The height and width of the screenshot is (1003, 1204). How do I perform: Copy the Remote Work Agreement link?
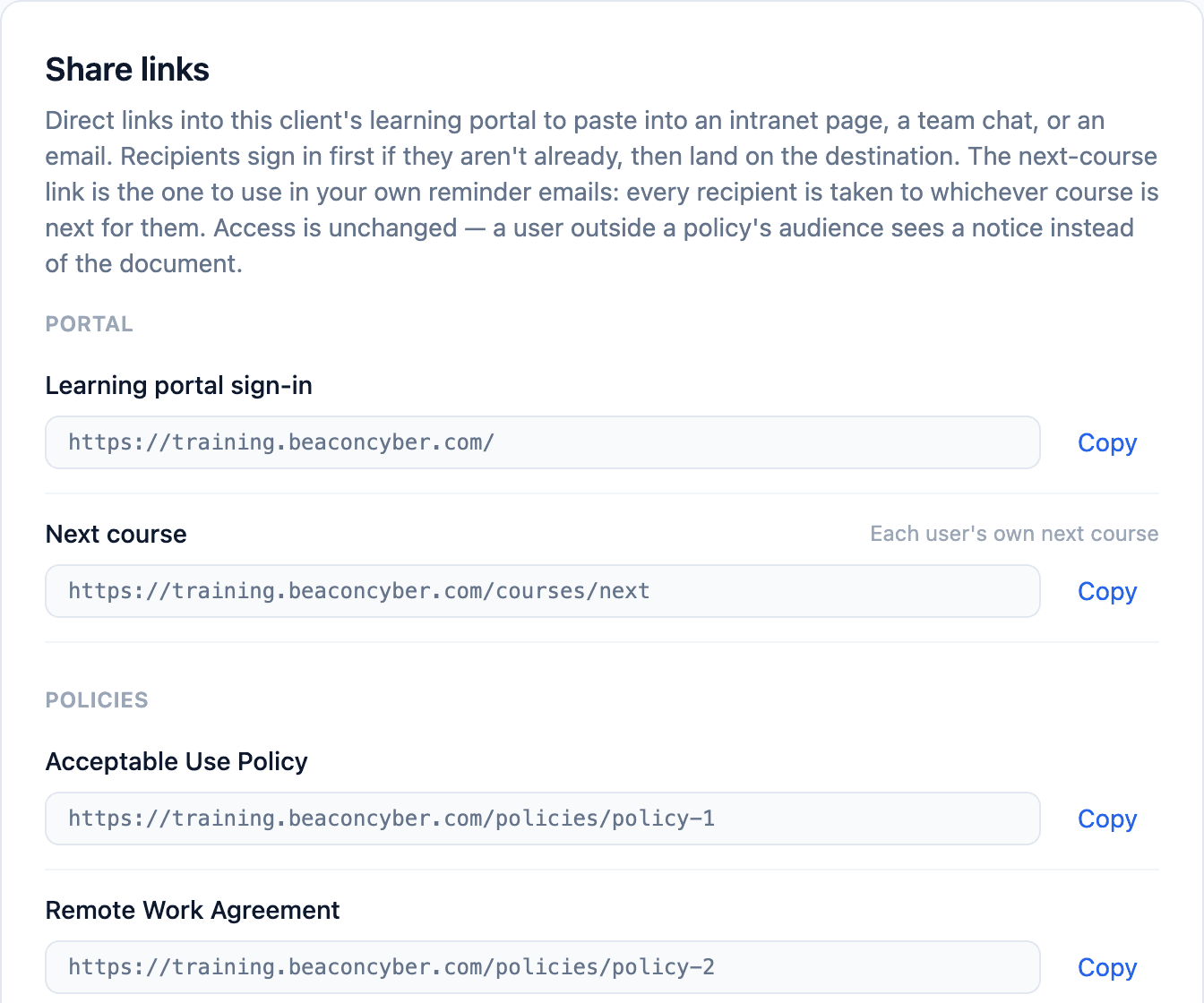[x=1107, y=967]
